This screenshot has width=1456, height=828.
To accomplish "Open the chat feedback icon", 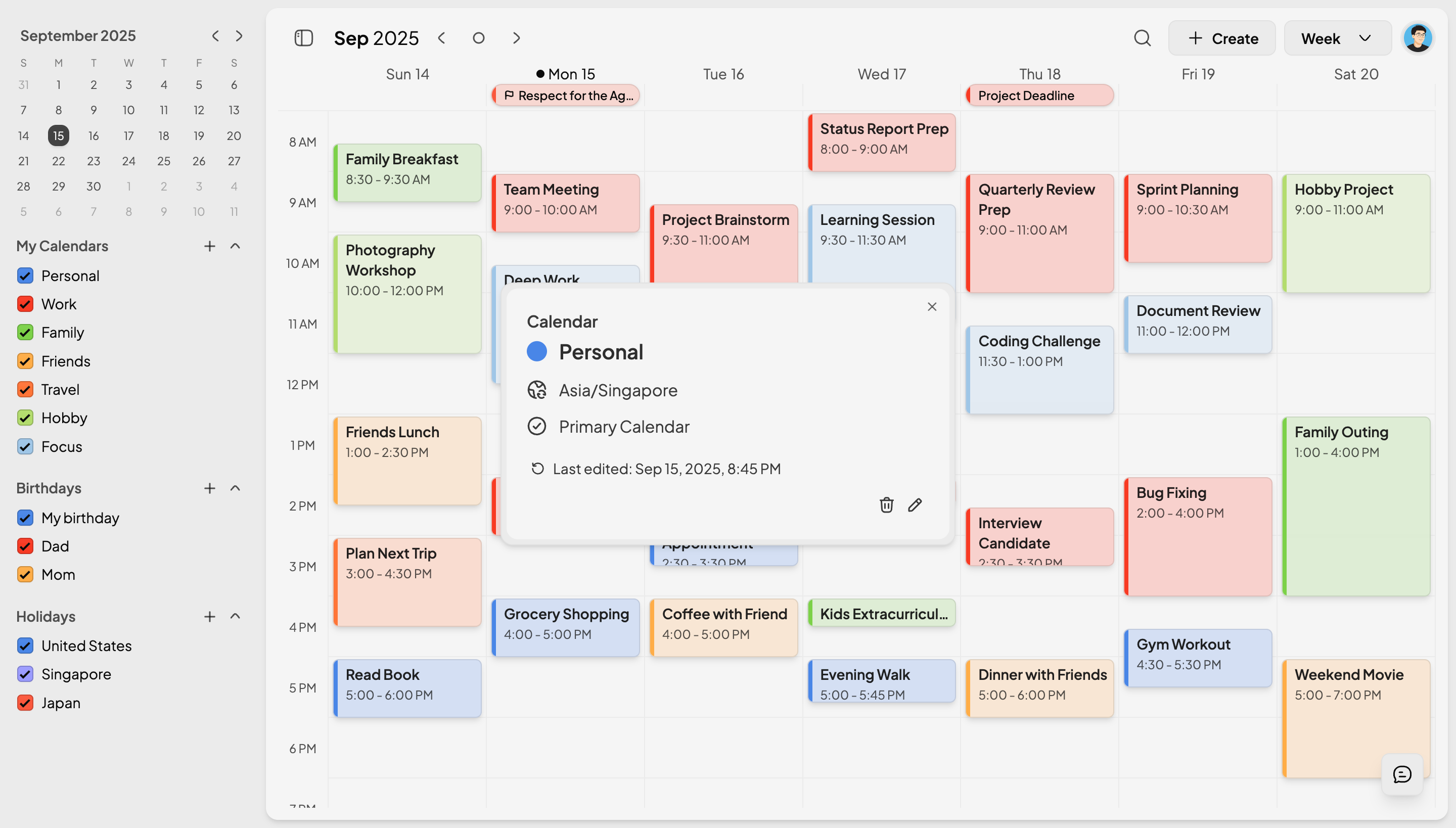I will [x=1402, y=774].
